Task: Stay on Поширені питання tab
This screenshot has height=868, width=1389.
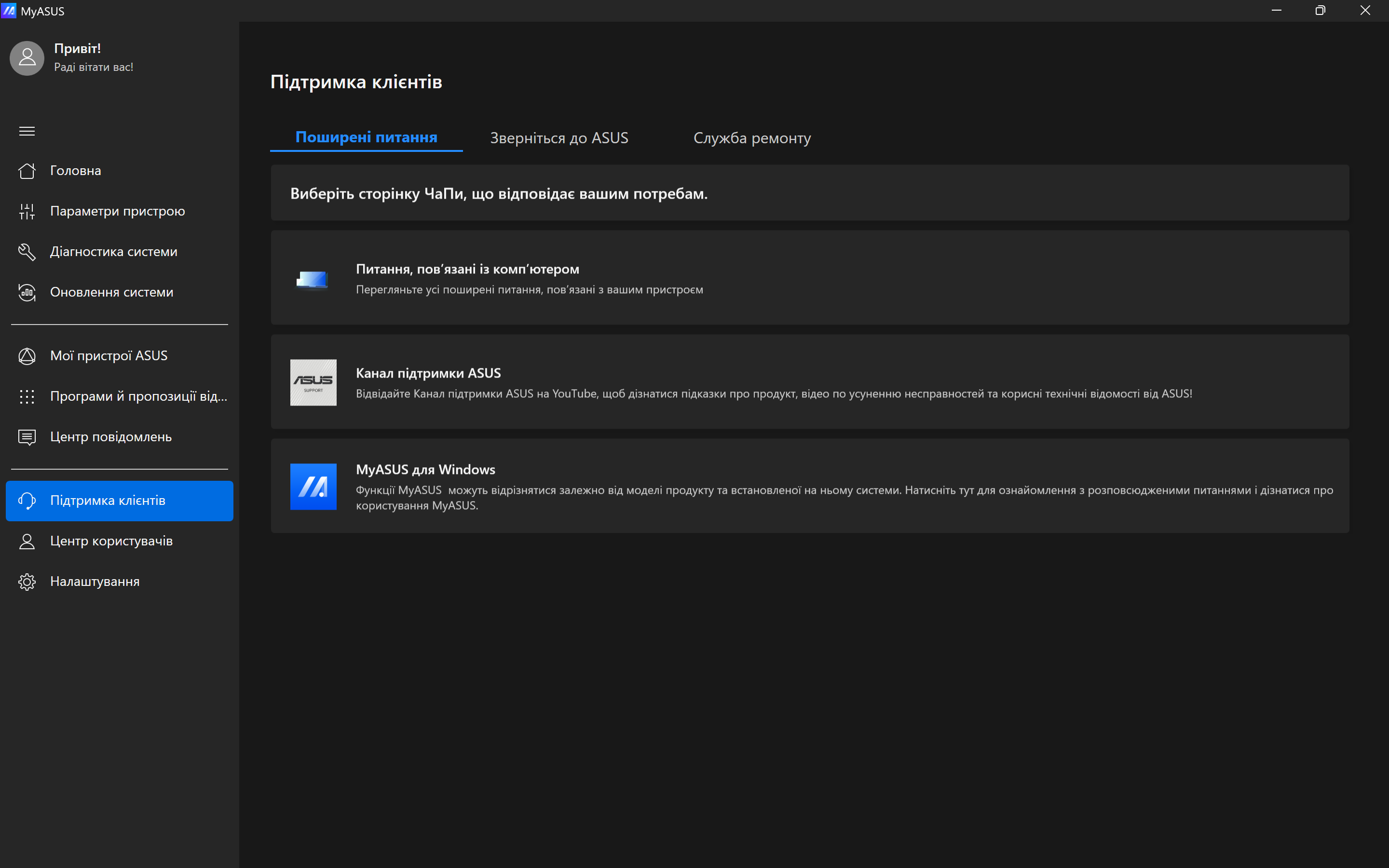Action: click(x=366, y=138)
